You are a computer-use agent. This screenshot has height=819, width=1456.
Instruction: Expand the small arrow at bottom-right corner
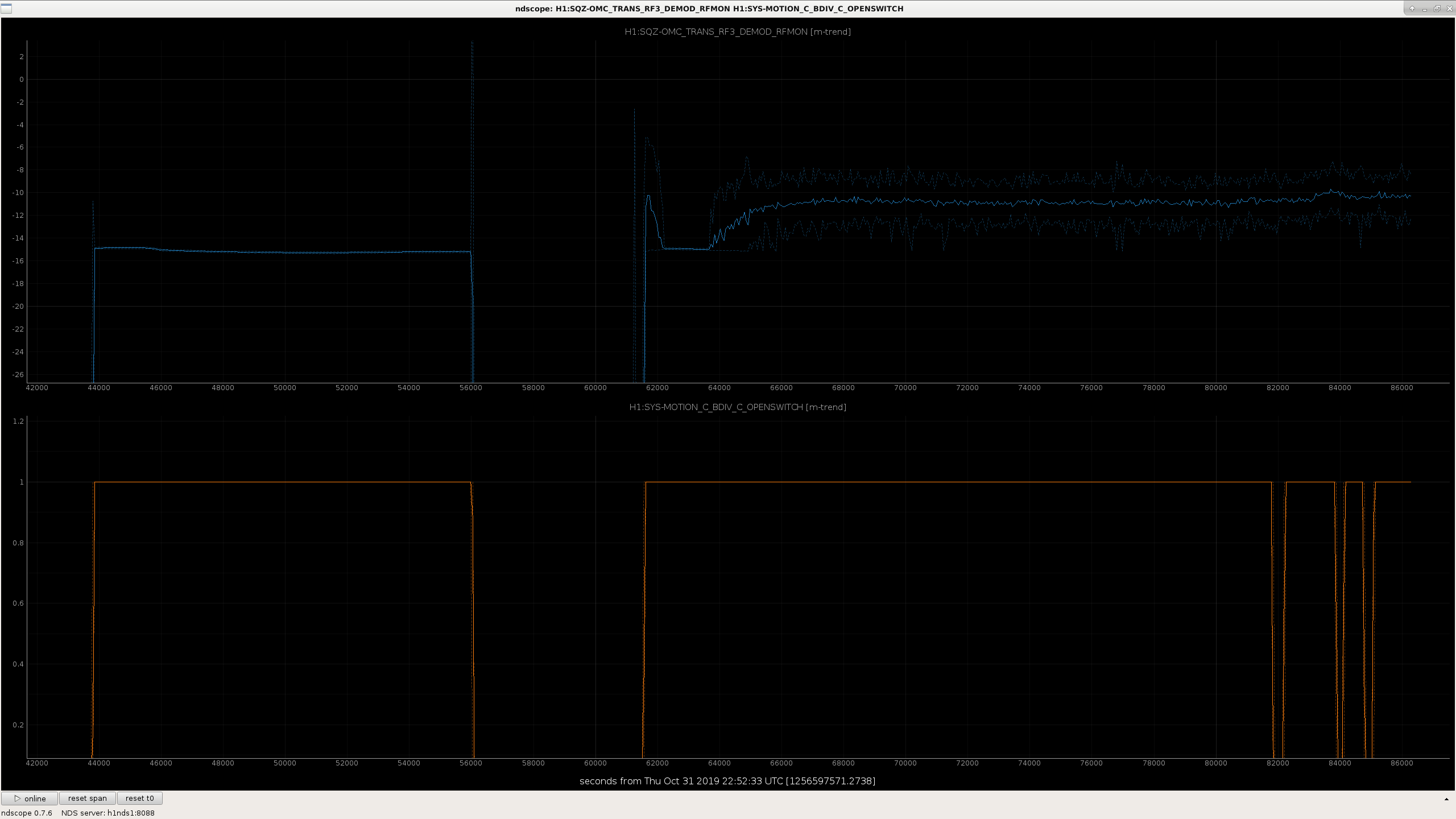(x=1446, y=799)
